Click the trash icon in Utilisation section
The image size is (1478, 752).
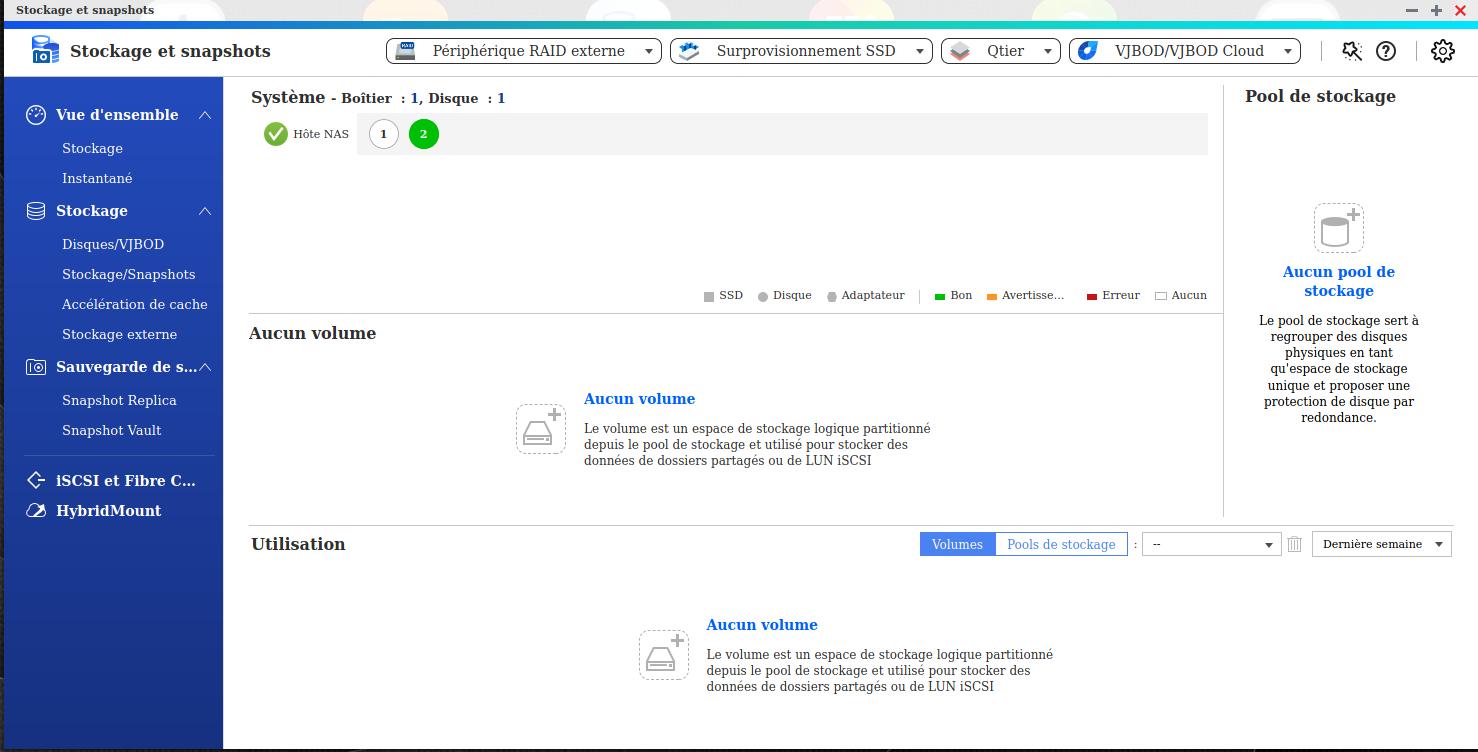click(1295, 544)
